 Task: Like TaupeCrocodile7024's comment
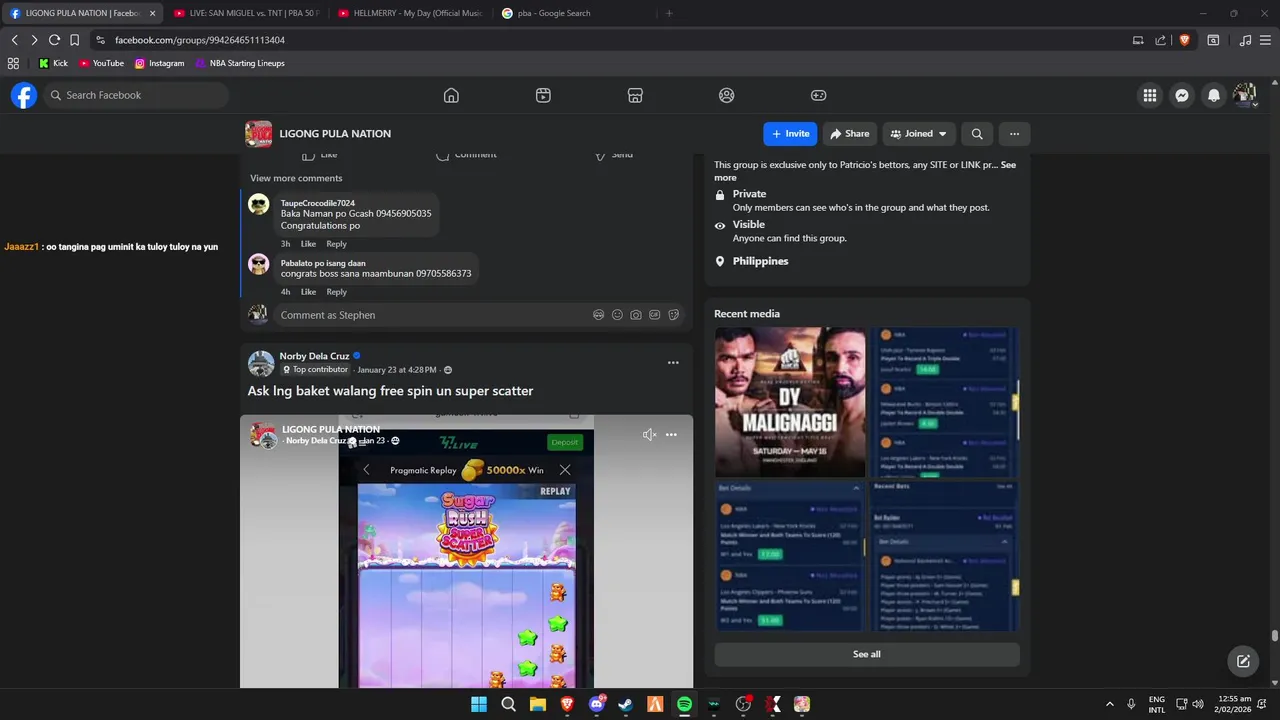[x=308, y=244]
